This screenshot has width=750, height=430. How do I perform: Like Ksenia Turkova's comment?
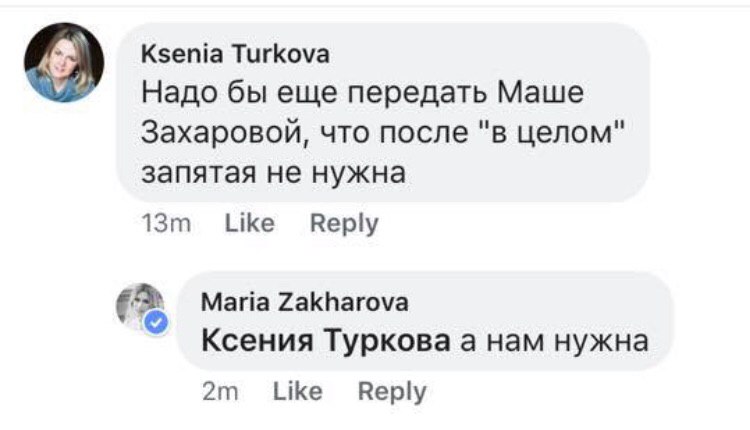249,224
